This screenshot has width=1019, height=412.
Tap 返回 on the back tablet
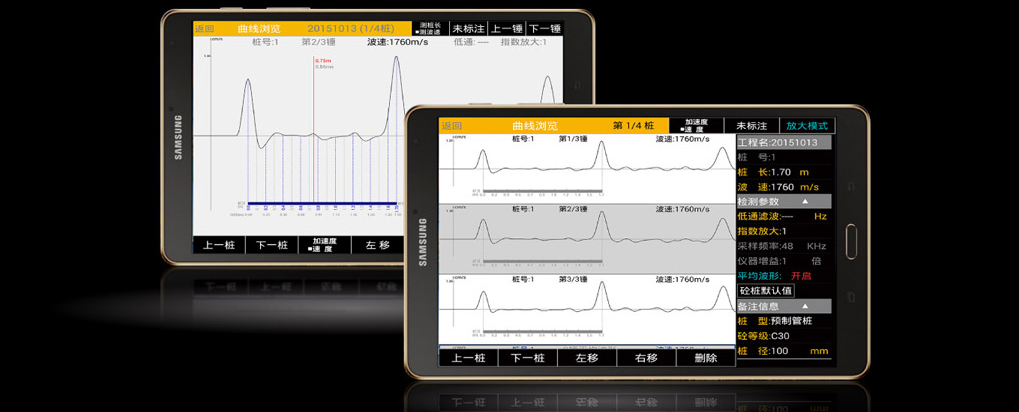204,29
